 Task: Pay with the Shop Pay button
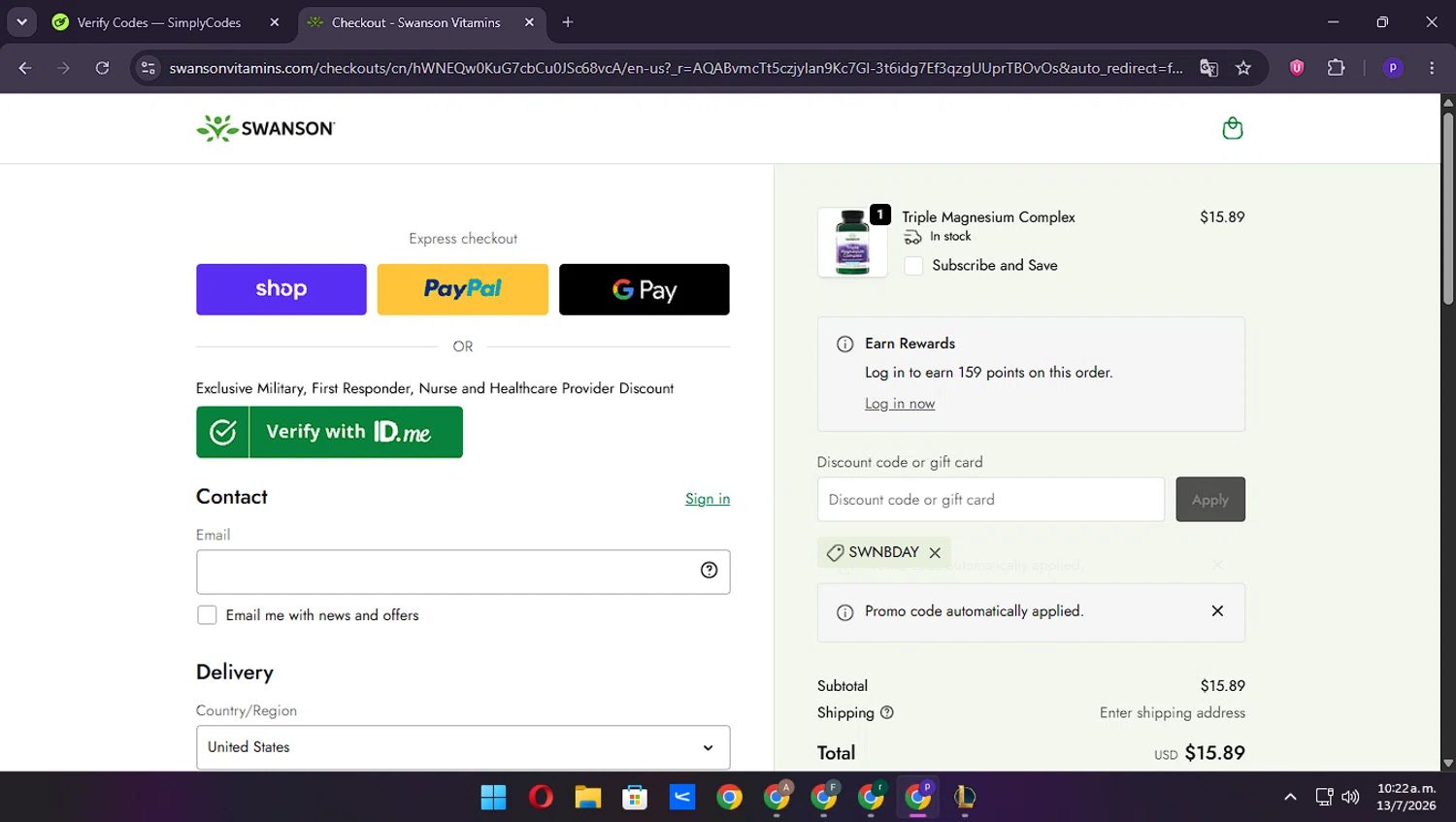click(281, 289)
